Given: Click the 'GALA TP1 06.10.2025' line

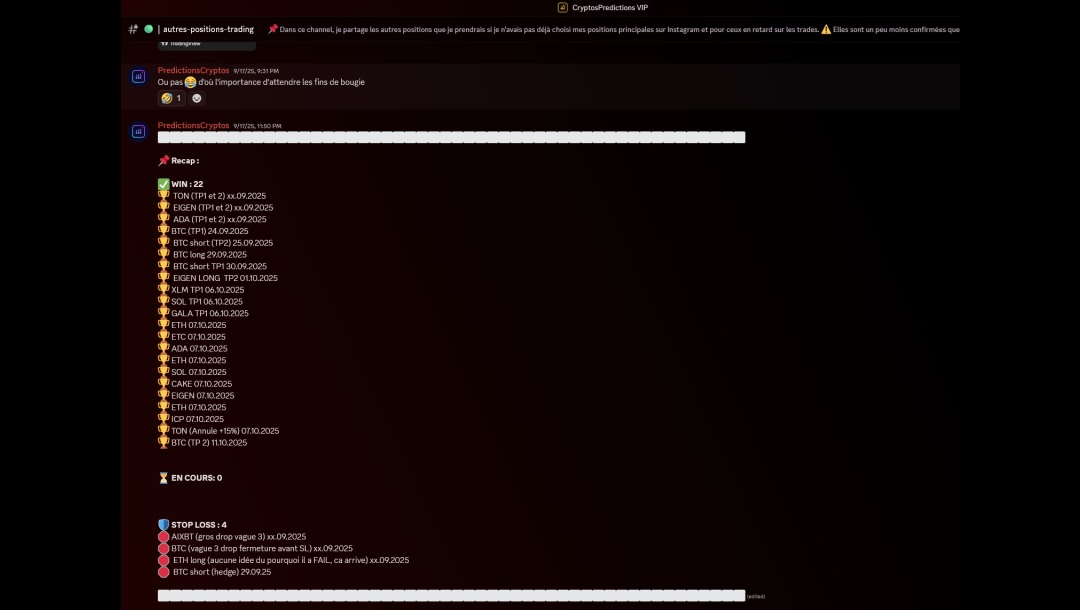Looking at the screenshot, I should (x=210, y=313).
